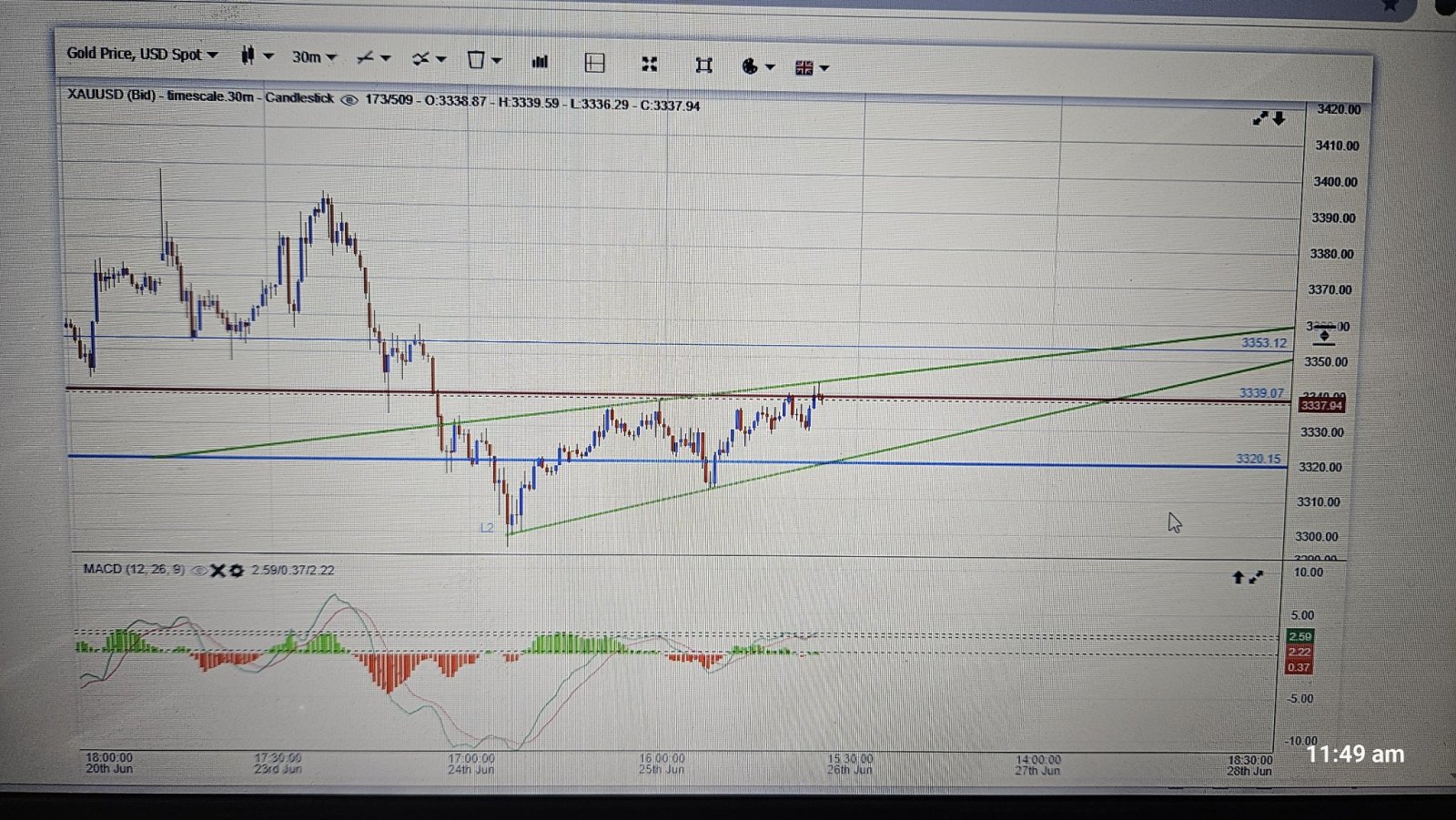The image size is (1456, 820).
Task: Click the 3353.12 horizontal line label
Action: [1265, 343]
